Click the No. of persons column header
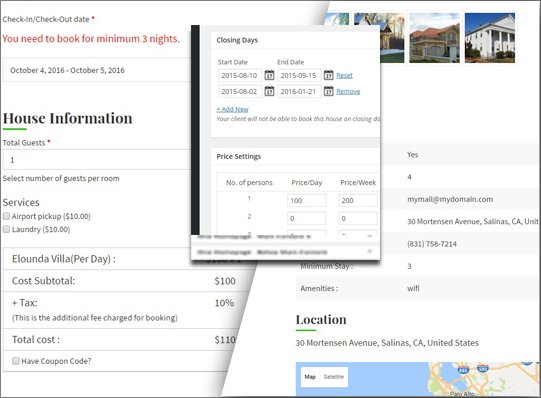This screenshot has height=398, width=541. (249, 182)
